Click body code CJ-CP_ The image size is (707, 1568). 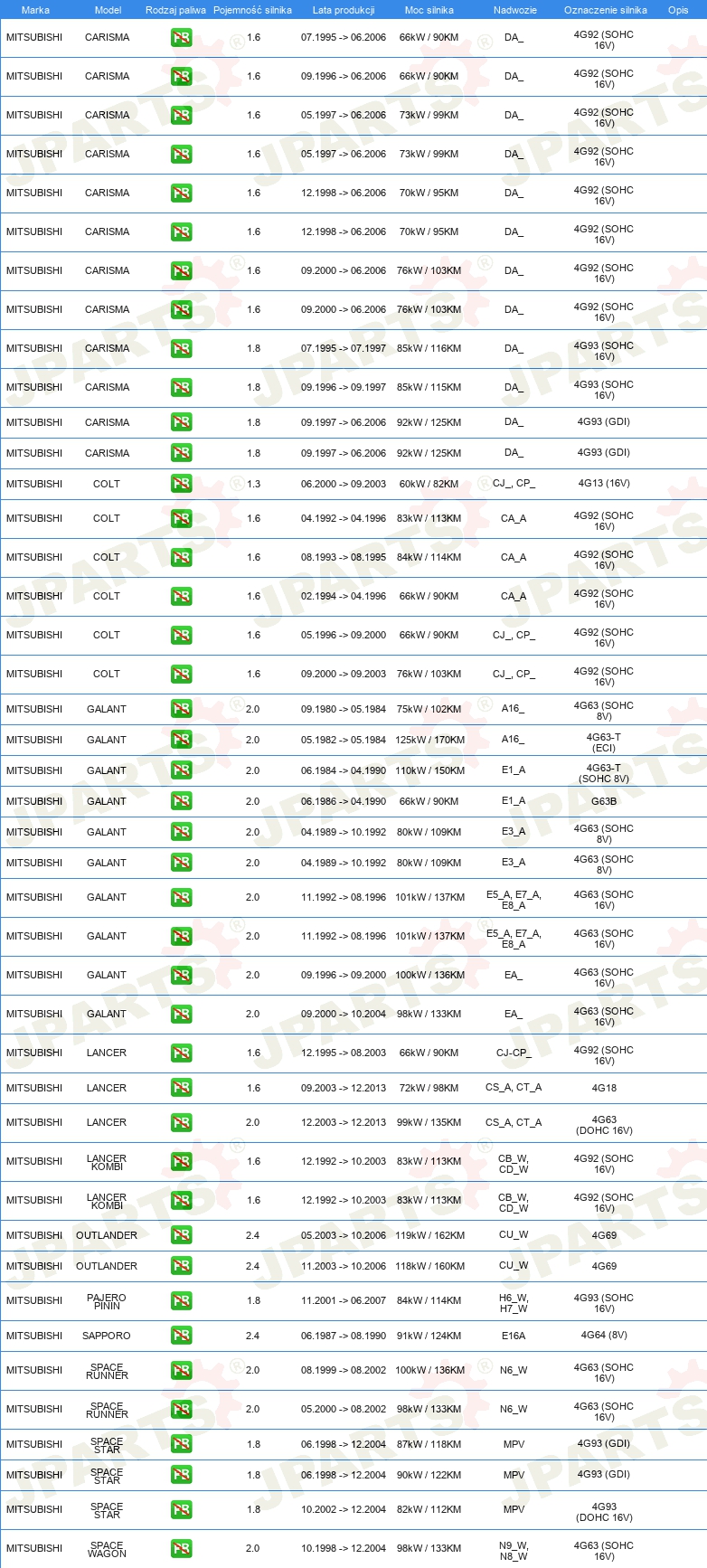pyautogui.click(x=514, y=1053)
